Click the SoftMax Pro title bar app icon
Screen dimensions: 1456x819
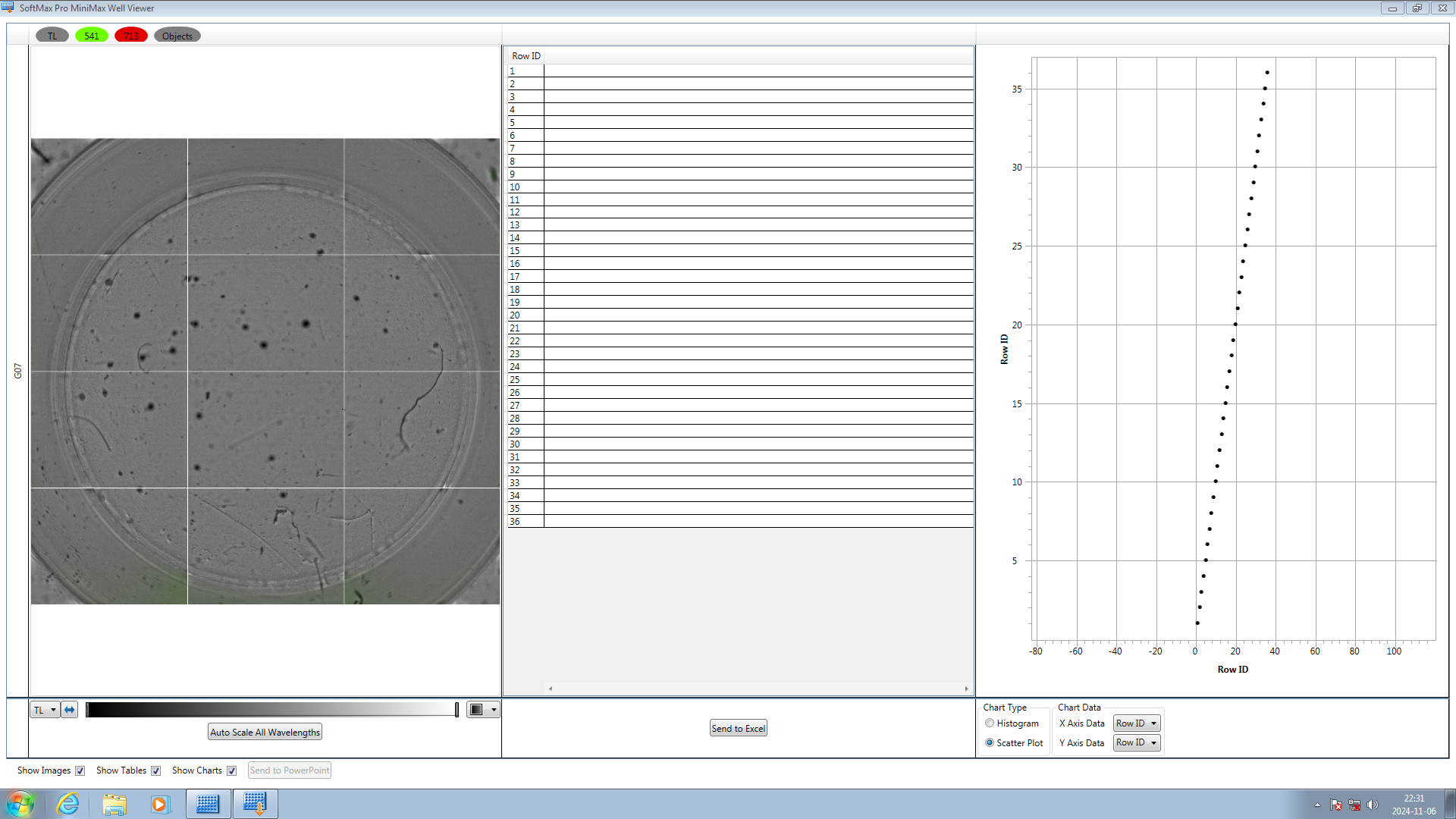[8, 8]
